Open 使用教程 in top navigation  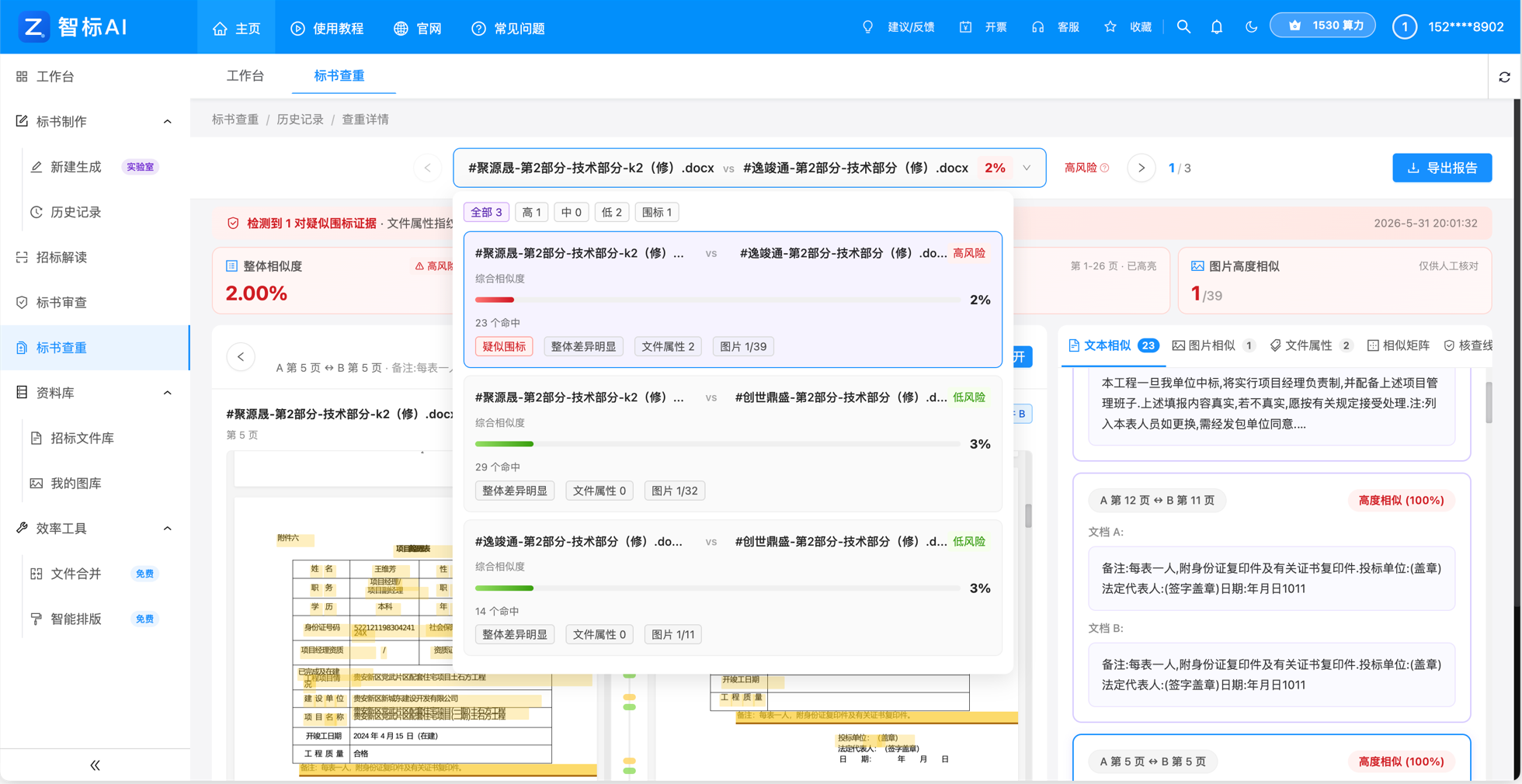[x=327, y=29]
